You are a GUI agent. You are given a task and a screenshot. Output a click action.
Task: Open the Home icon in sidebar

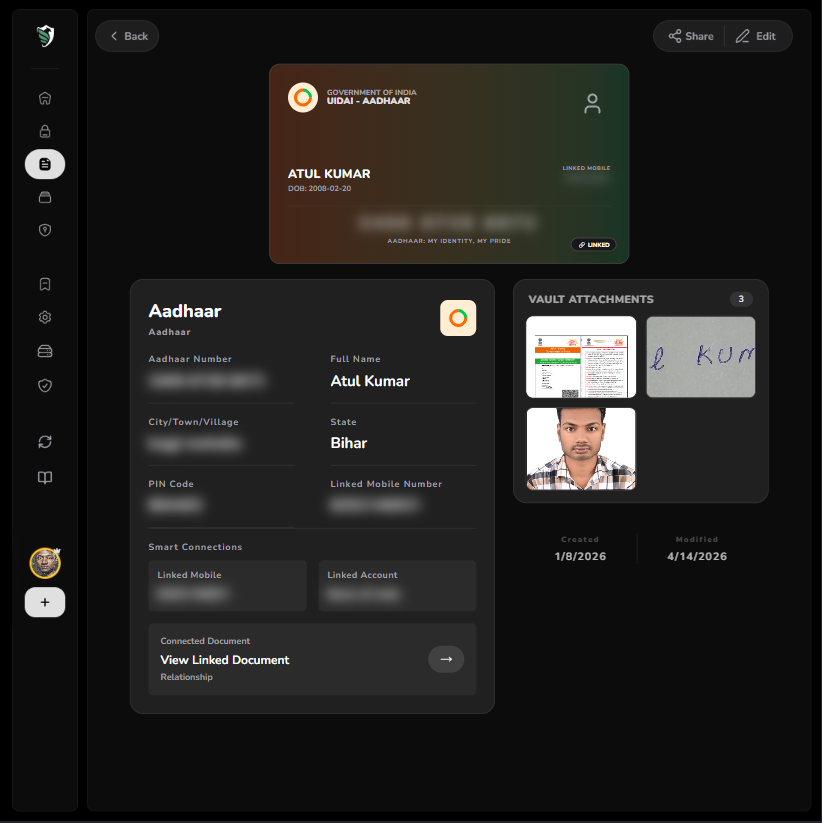pyautogui.click(x=45, y=98)
